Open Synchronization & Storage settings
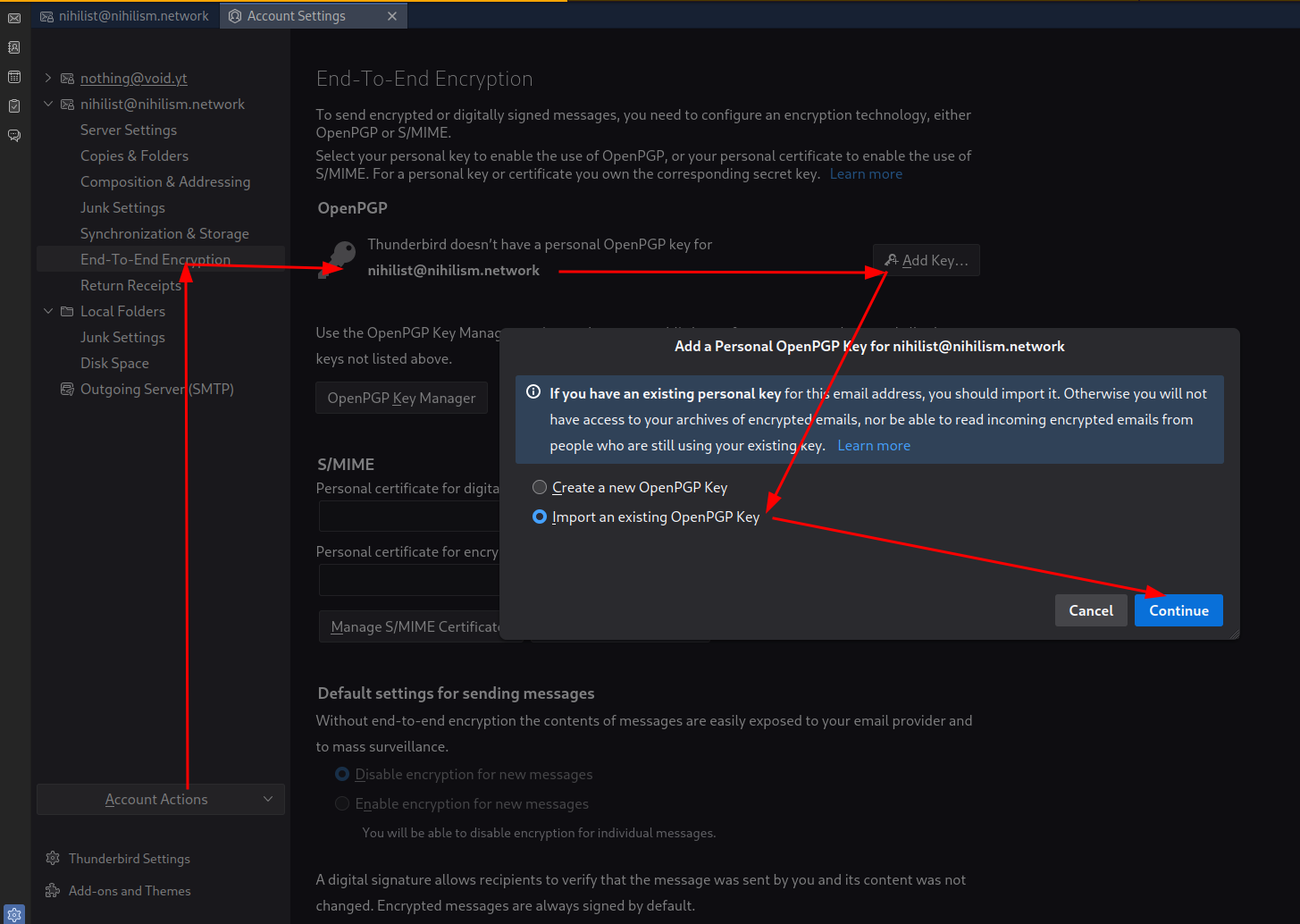The width and height of the screenshot is (1300, 924). tap(164, 234)
